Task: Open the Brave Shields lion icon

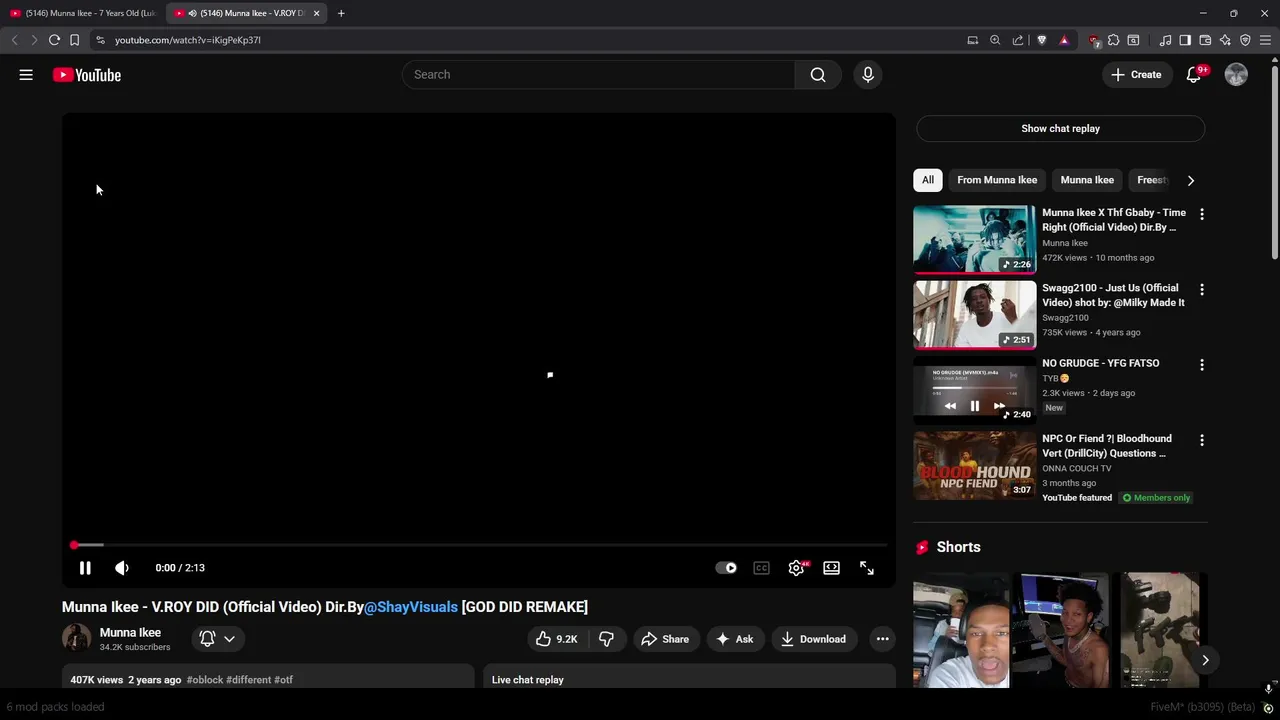Action: 1041,40
